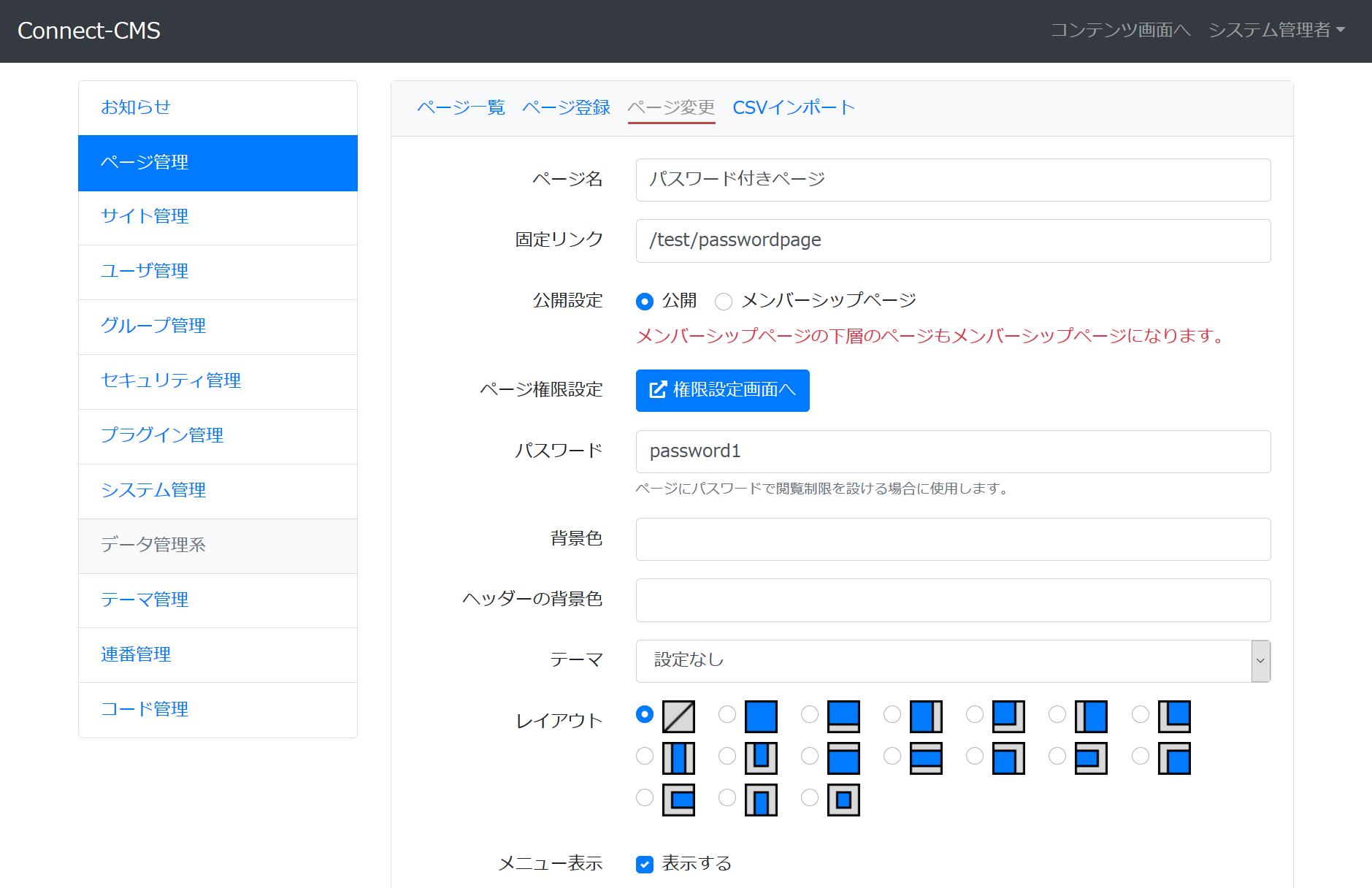This screenshot has width=1372, height=888.
Task: Click the active ページ変更 tab
Action: point(671,107)
